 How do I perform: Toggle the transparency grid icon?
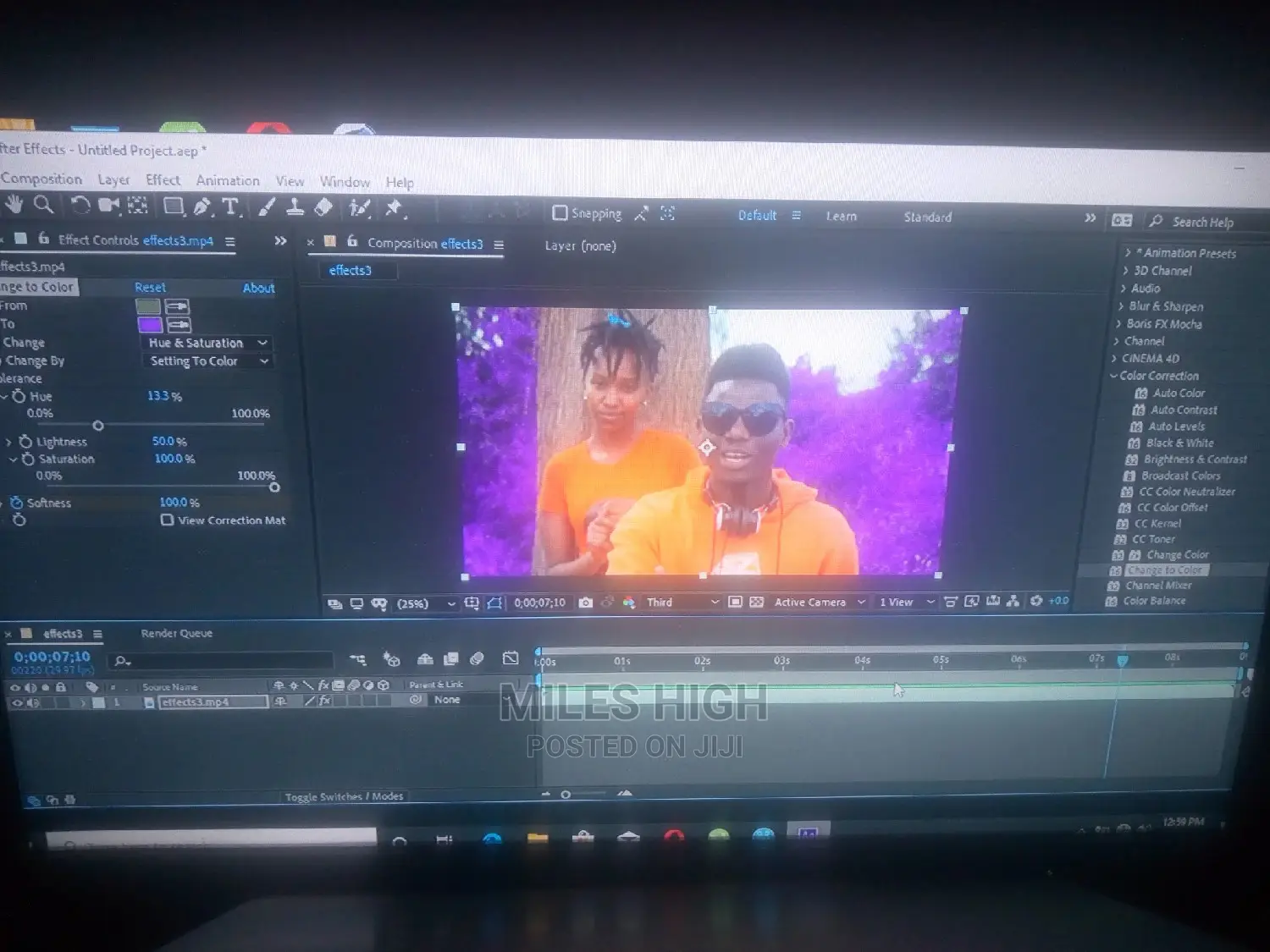[x=756, y=602]
